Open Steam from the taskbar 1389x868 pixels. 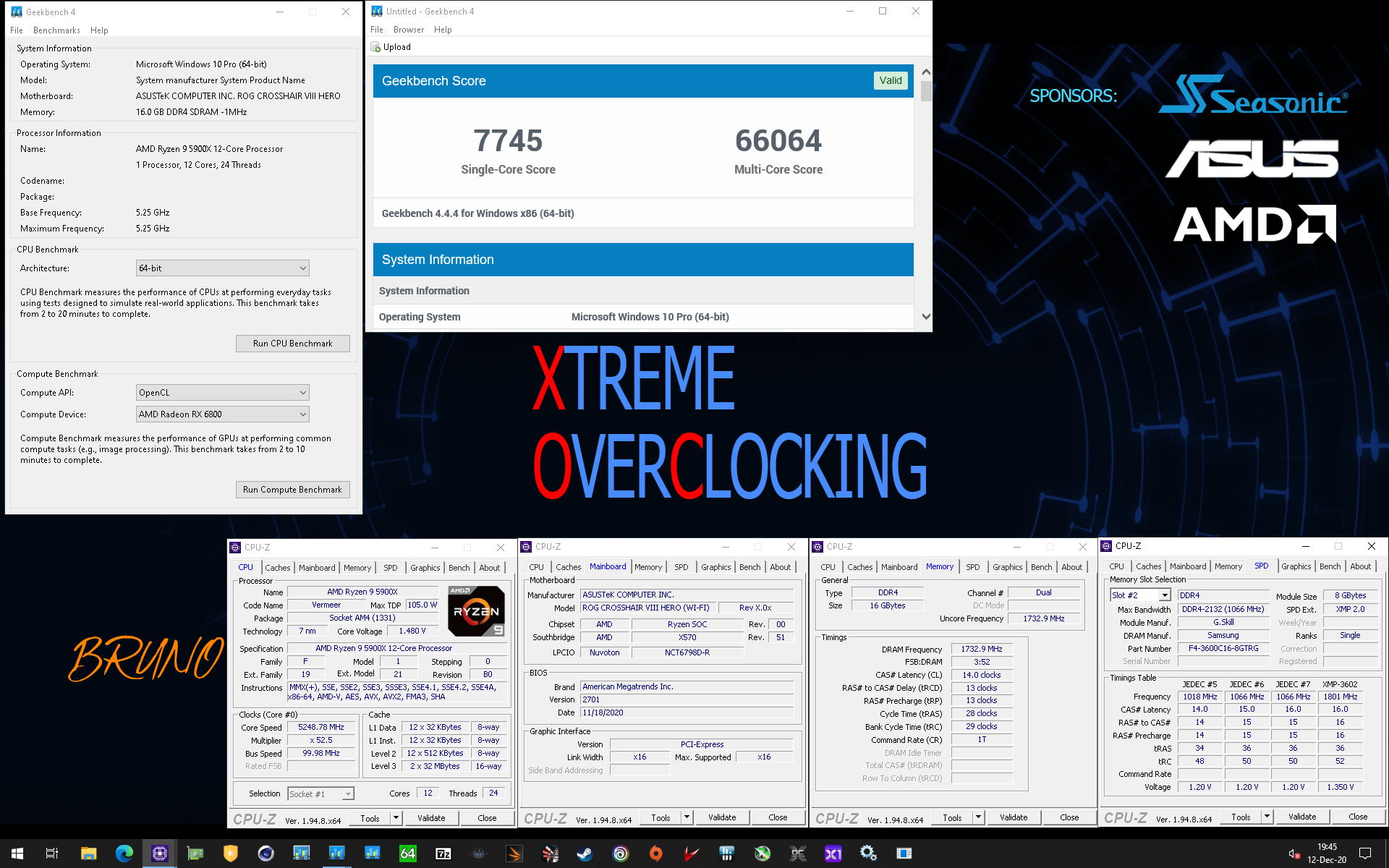(585, 854)
